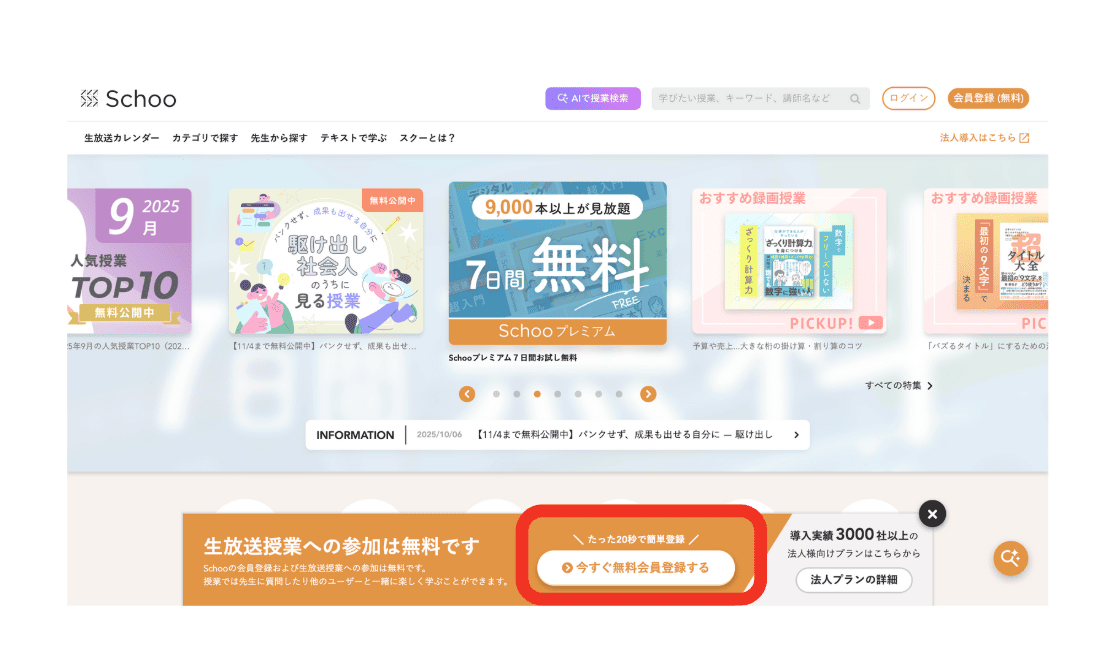Viewport: 1102px width, 656px height.
Task: Click into the lesson keyword search field
Action: click(x=750, y=99)
